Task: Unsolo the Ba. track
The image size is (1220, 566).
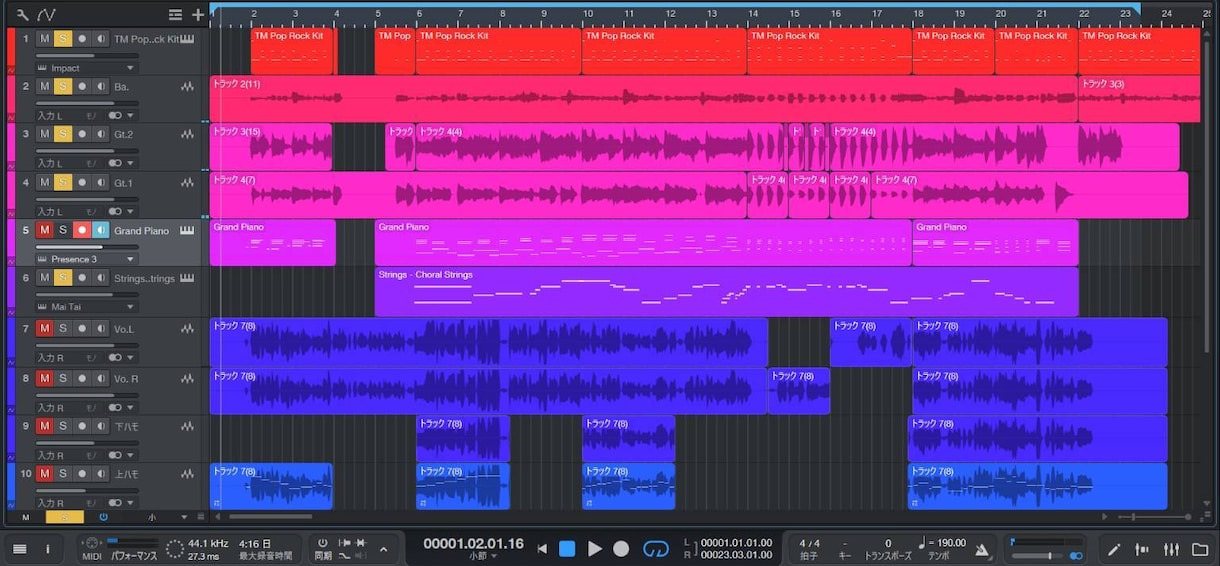Action: [63, 87]
